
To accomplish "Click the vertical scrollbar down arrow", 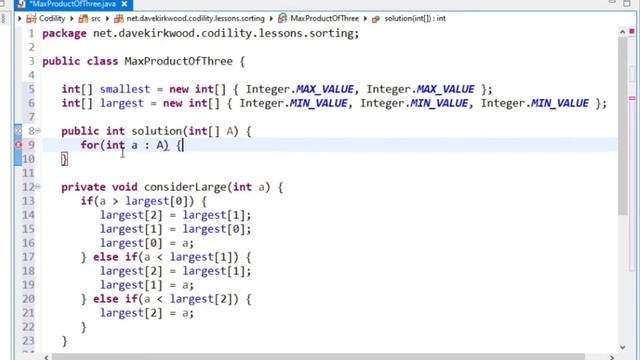I will click(622, 347).
